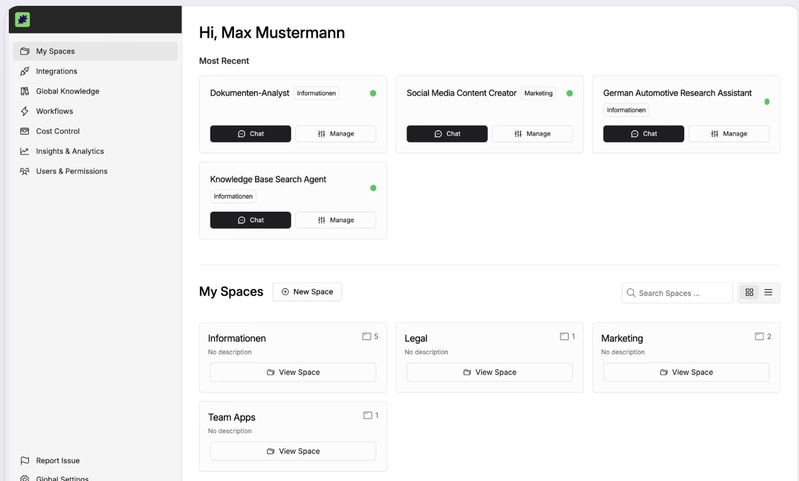Screen dimensions: 799x481
Task: Chat with Dokumenten-Analyst agent
Action: coord(250,134)
